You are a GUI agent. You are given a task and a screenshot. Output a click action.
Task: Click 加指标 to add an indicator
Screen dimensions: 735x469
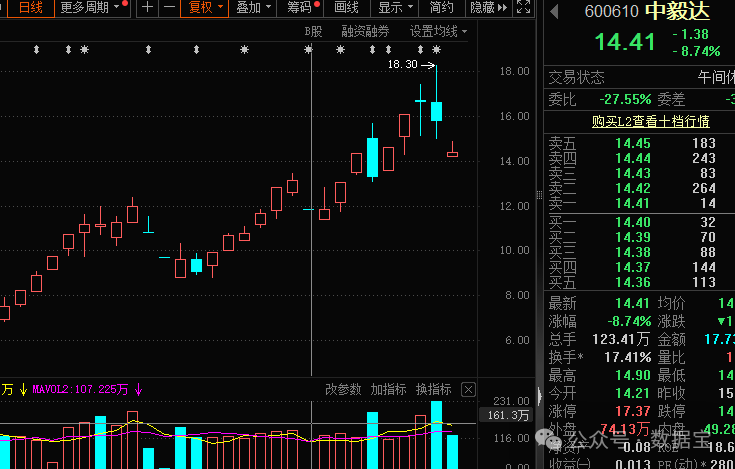(388, 389)
